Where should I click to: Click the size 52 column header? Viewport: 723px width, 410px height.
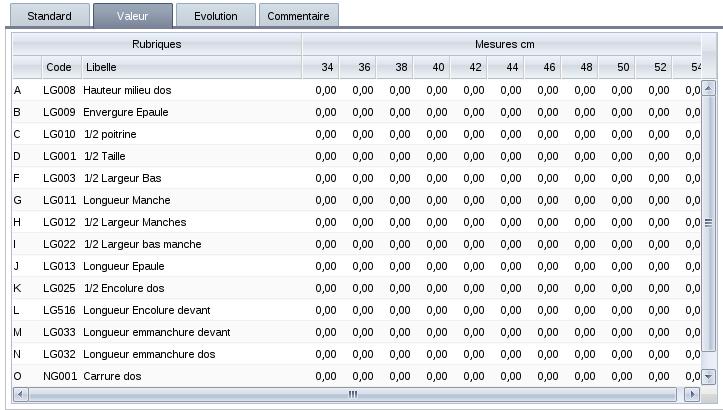coord(660,67)
